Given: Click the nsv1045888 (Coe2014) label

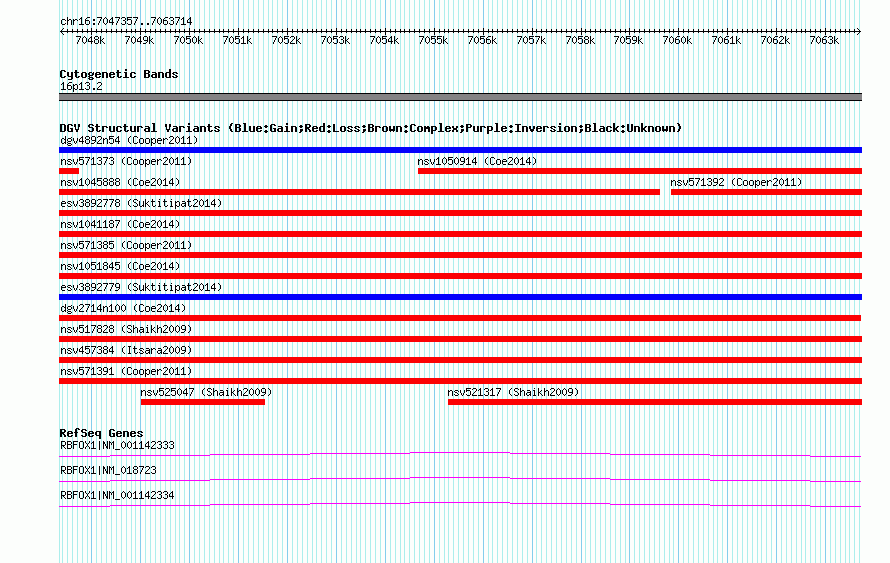Looking at the screenshot, I should coord(120,182).
